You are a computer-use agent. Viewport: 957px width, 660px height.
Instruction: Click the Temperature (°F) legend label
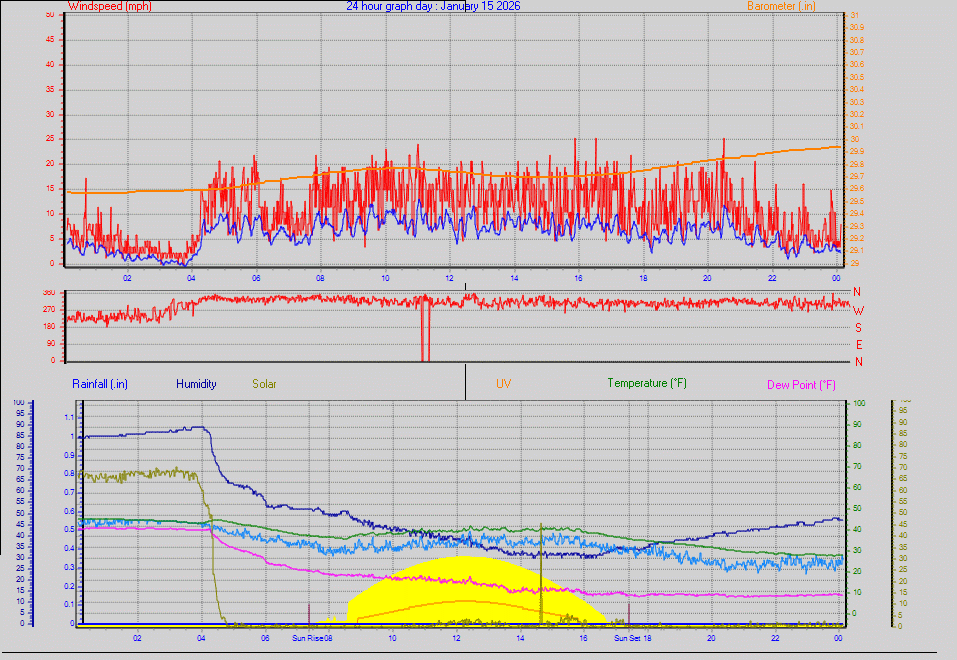[x=647, y=384]
